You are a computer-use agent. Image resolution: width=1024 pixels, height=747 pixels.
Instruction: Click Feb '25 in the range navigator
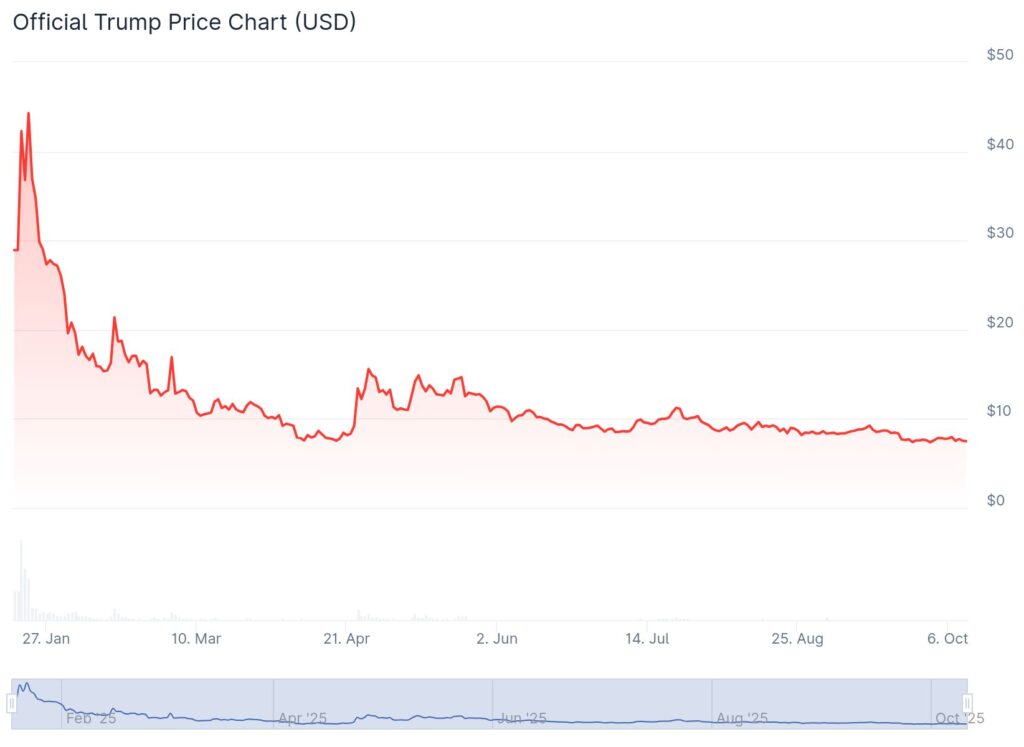click(91, 718)
